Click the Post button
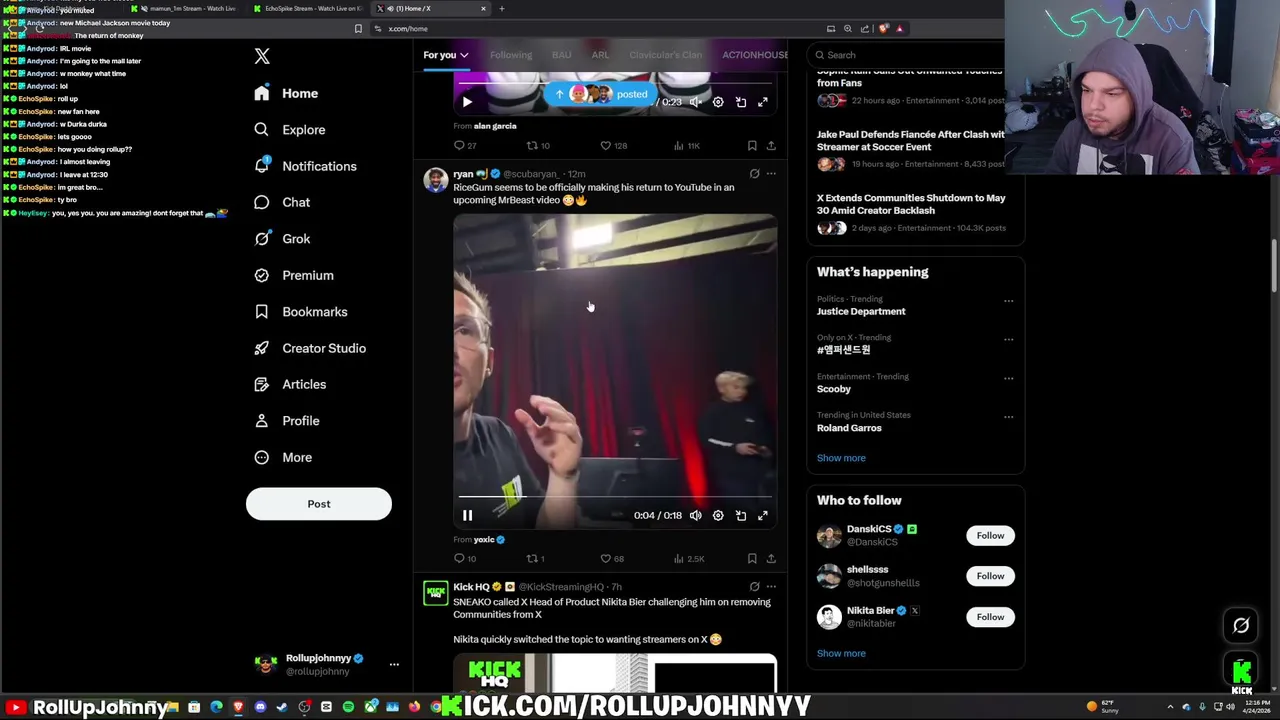Screen dimensions: 1280x720 pyautogui.click(x=319, y=504)
